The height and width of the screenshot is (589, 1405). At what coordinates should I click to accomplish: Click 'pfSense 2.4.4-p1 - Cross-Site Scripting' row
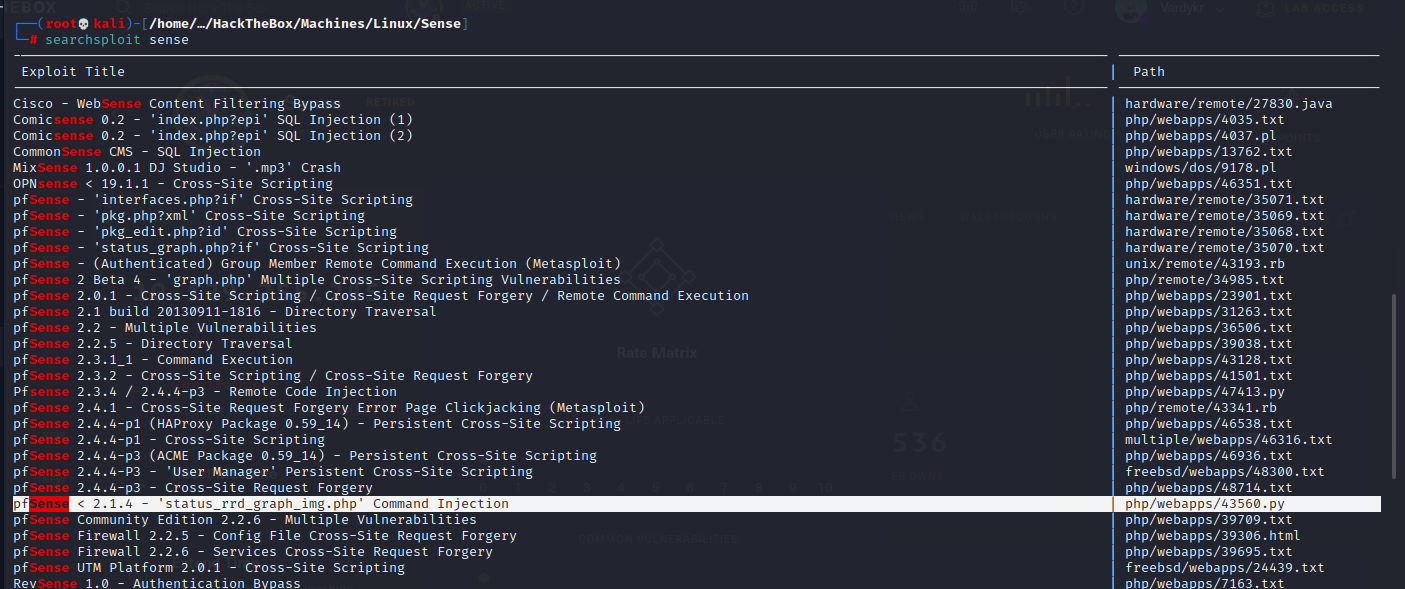pyautogui.click(x=169, y=440)
